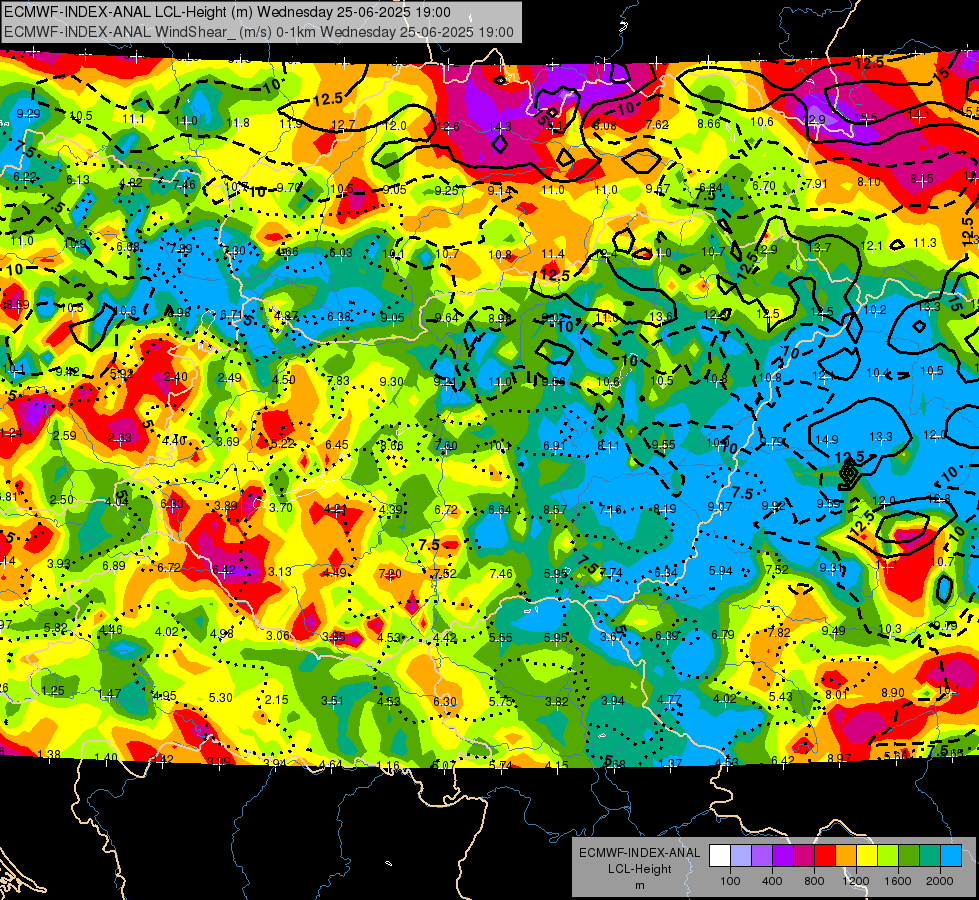This screenshot has height=900, width=979.
Task: Click the teal legend swatch
Action: (930, 856)
